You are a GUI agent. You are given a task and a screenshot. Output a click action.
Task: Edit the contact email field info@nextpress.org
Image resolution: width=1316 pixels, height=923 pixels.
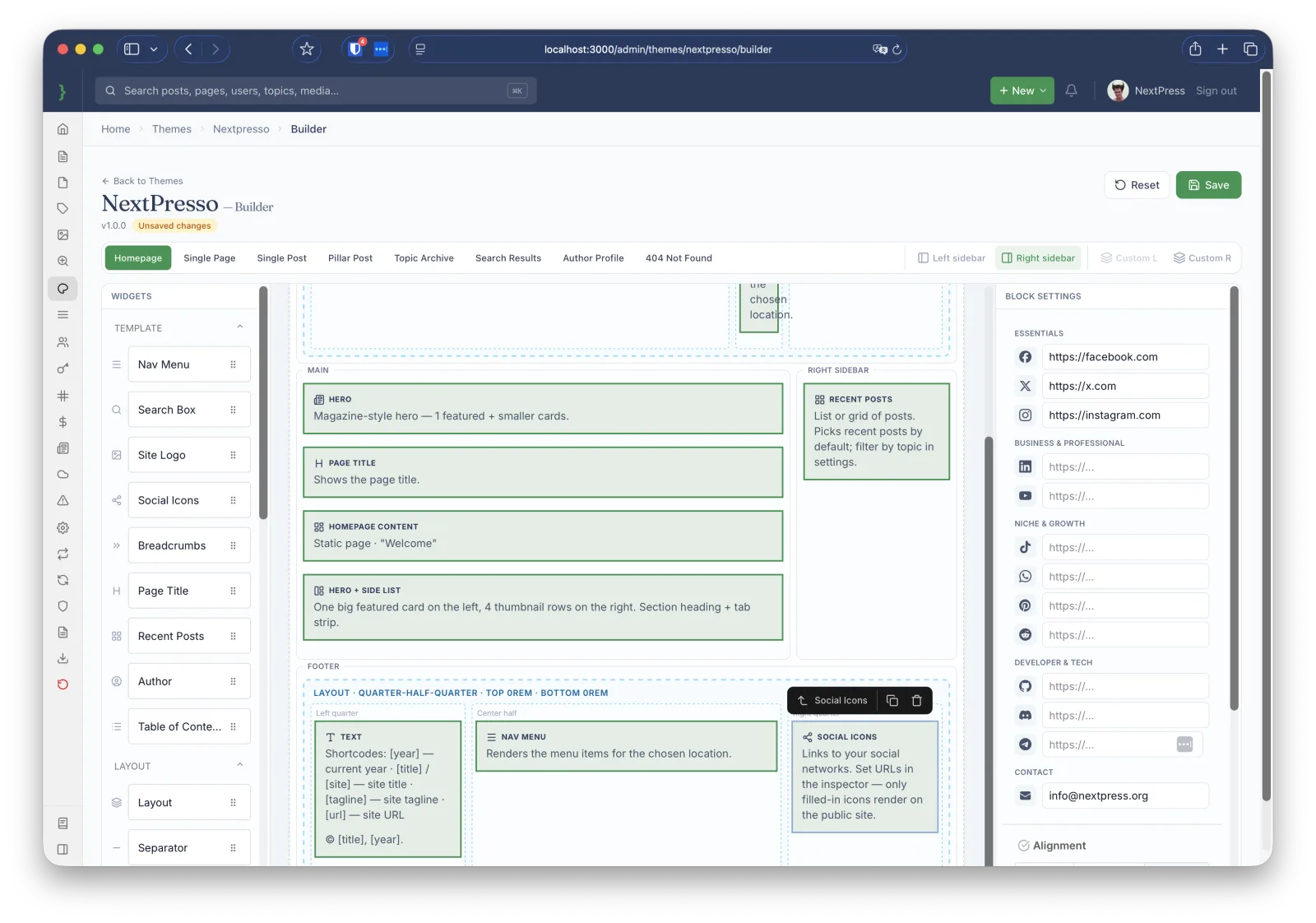coord(1125,795)
